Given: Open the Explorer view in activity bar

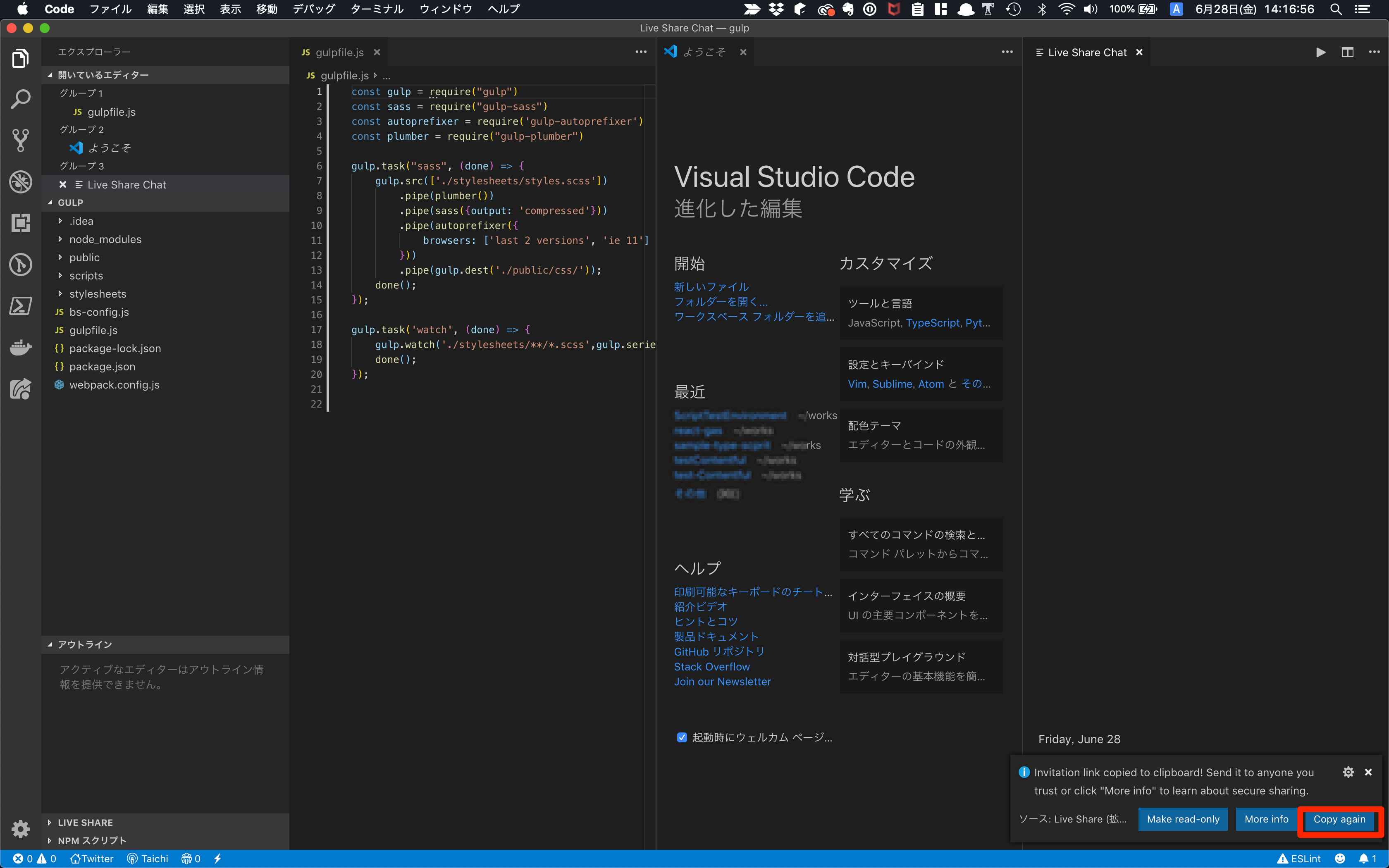Looking at the screenshot, I should 21,58.
